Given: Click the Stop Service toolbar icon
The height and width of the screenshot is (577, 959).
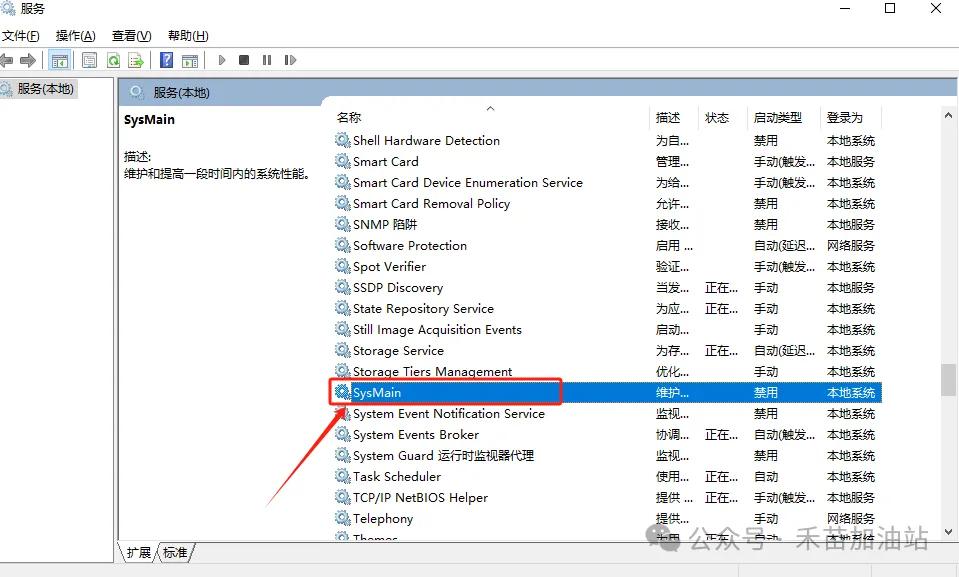Looking at the screenshot, I should pos(244,60).
